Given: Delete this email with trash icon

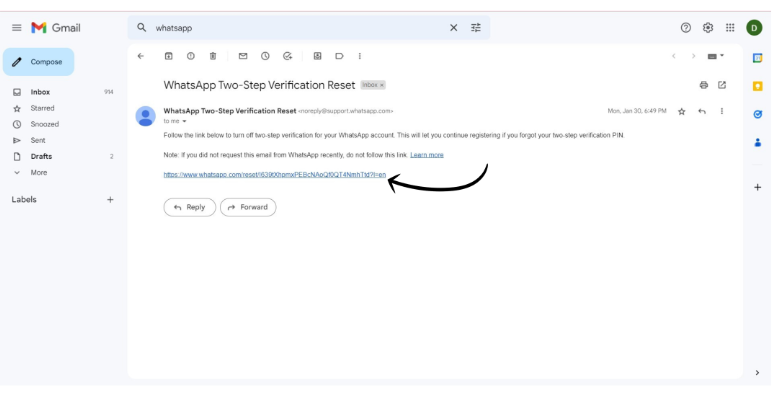Looking at the screenshot, I should pos(213,56).
